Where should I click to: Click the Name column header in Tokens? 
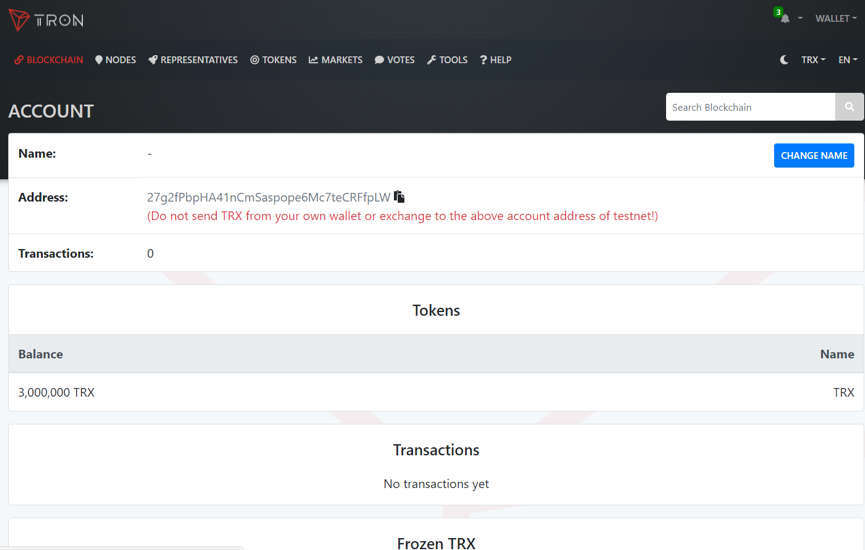click(x=837, y=354)
